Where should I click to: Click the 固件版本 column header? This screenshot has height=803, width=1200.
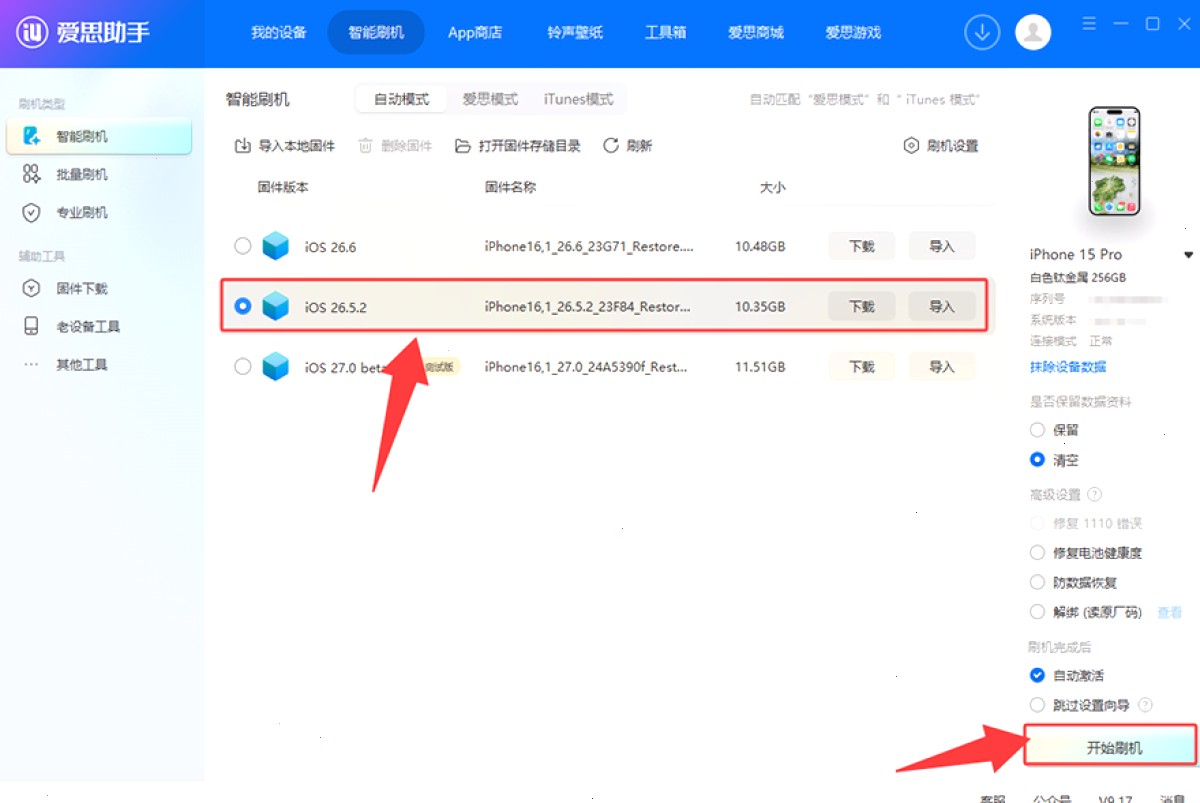(x=283, y=187)
